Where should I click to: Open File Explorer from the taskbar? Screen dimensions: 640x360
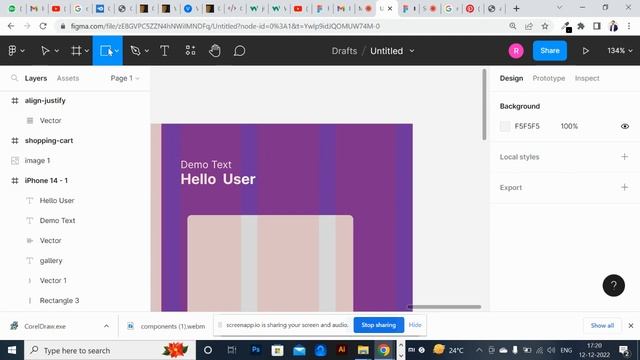pyautogui.click(x=363, y=350)
